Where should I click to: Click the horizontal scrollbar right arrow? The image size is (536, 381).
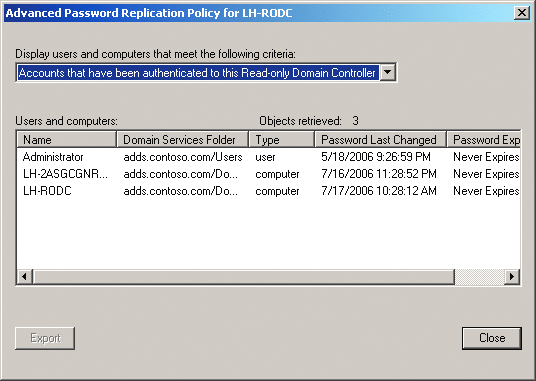click(512, 276)
